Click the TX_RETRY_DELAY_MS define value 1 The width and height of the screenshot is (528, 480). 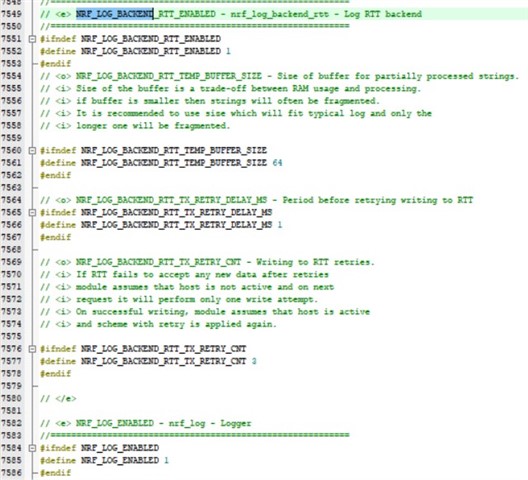[280, 225]
